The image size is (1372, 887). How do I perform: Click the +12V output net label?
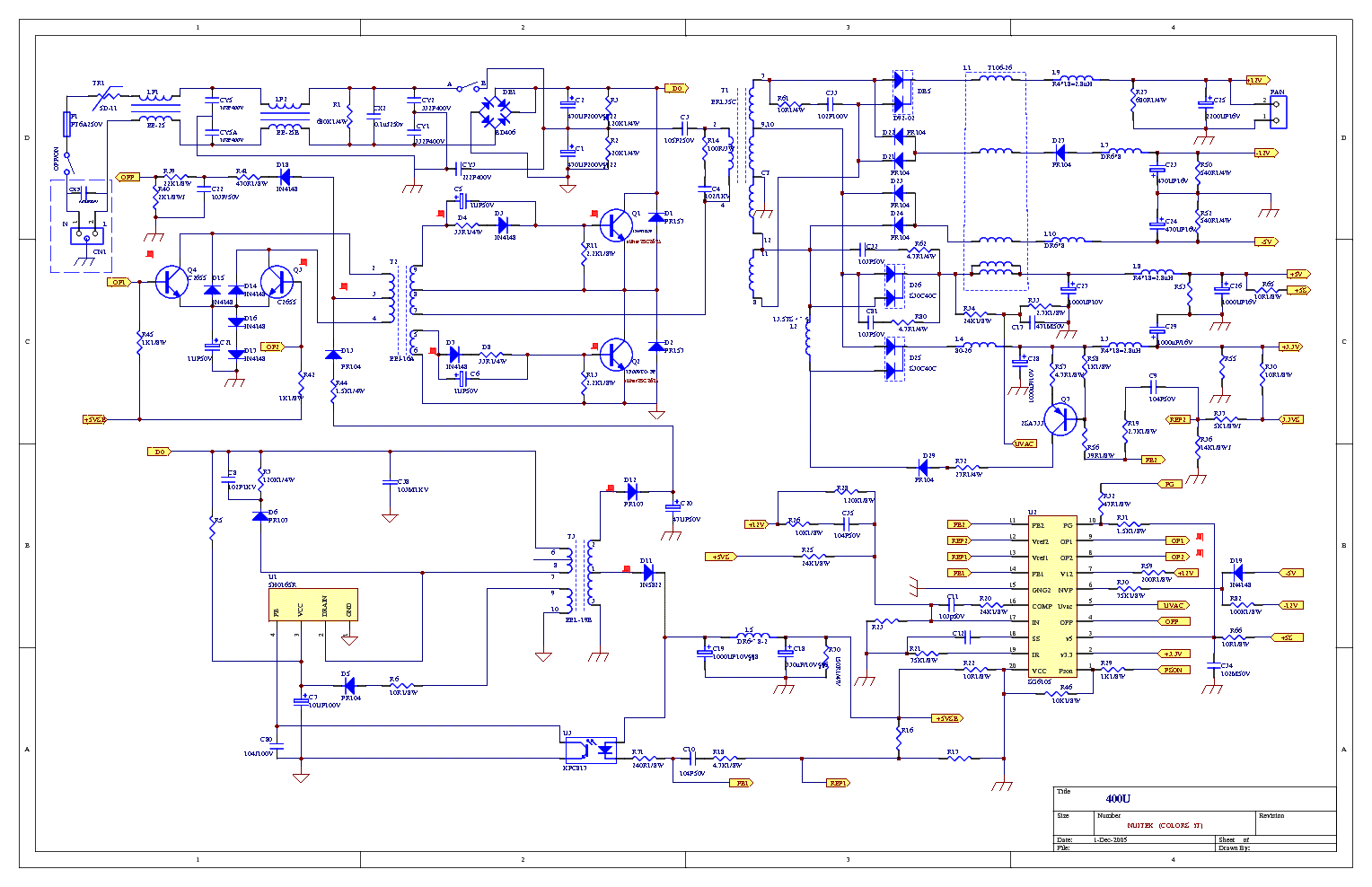(x=1257, y=80)
